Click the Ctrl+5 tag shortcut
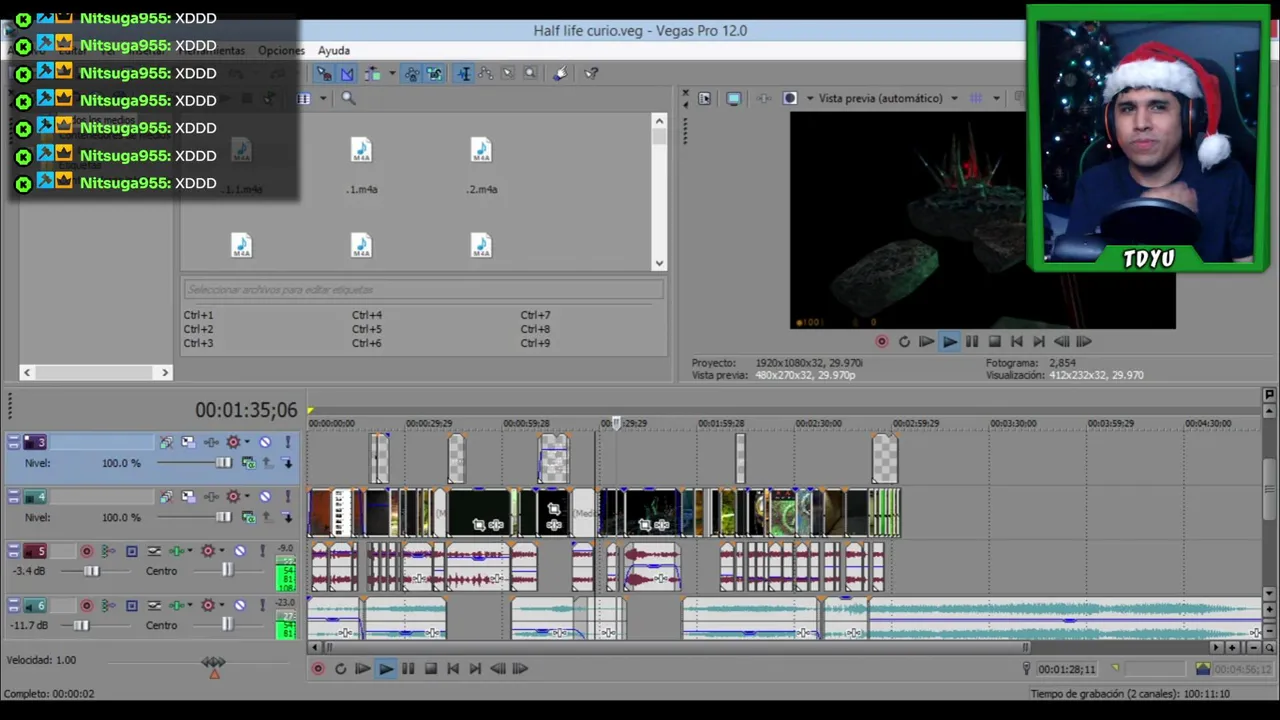 [367, 329]
